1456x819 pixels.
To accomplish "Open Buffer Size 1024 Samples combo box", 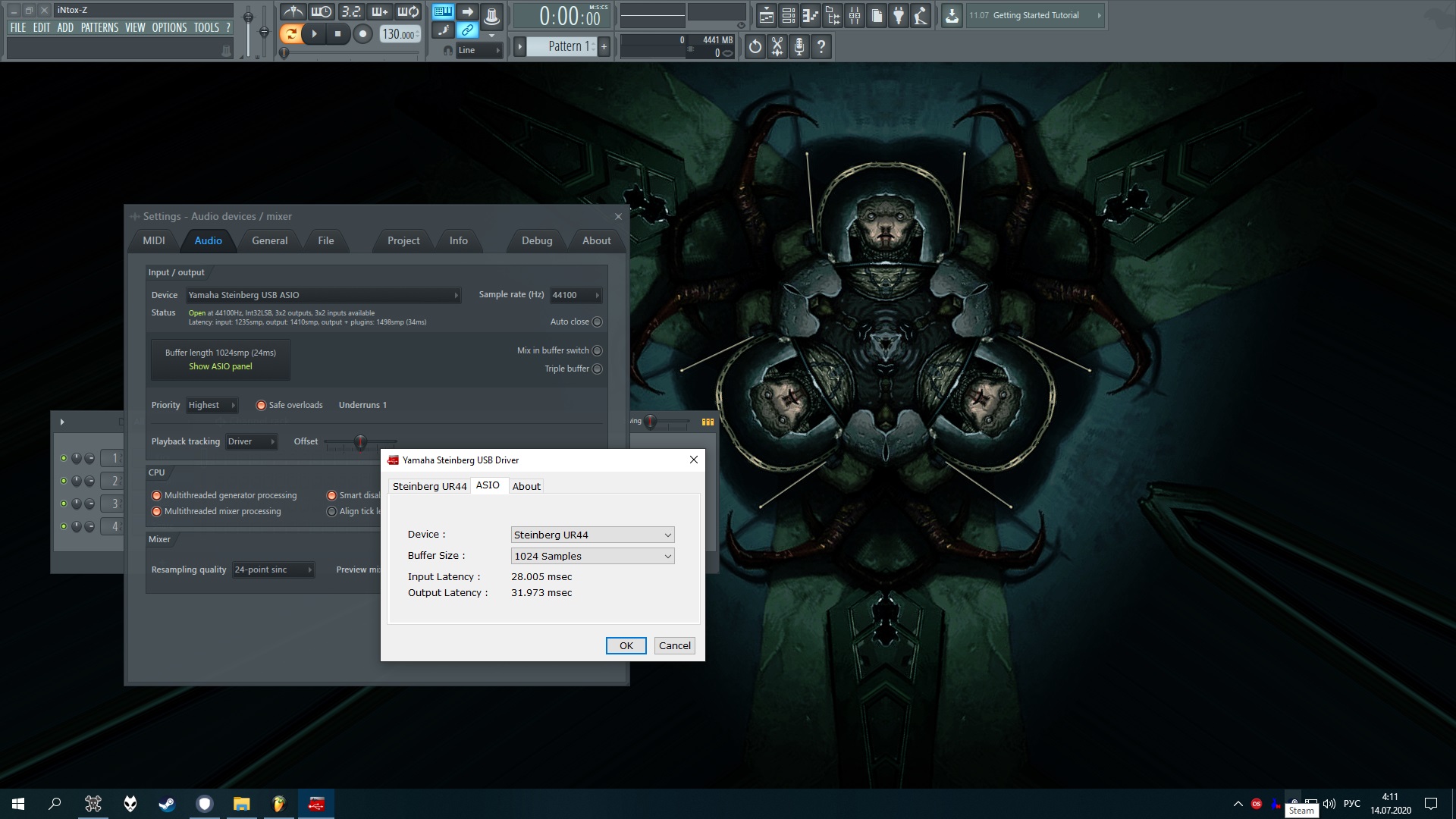I will [x=592, y=556].
